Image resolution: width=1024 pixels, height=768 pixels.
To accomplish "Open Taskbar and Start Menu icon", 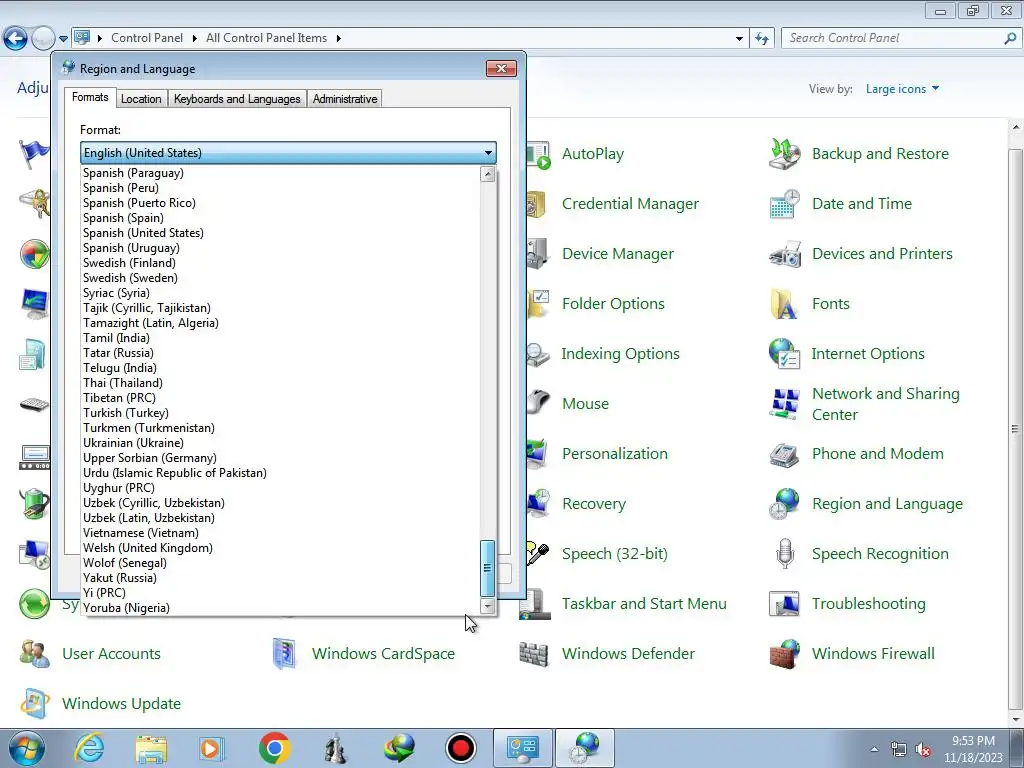I will (x=536, y=604).
